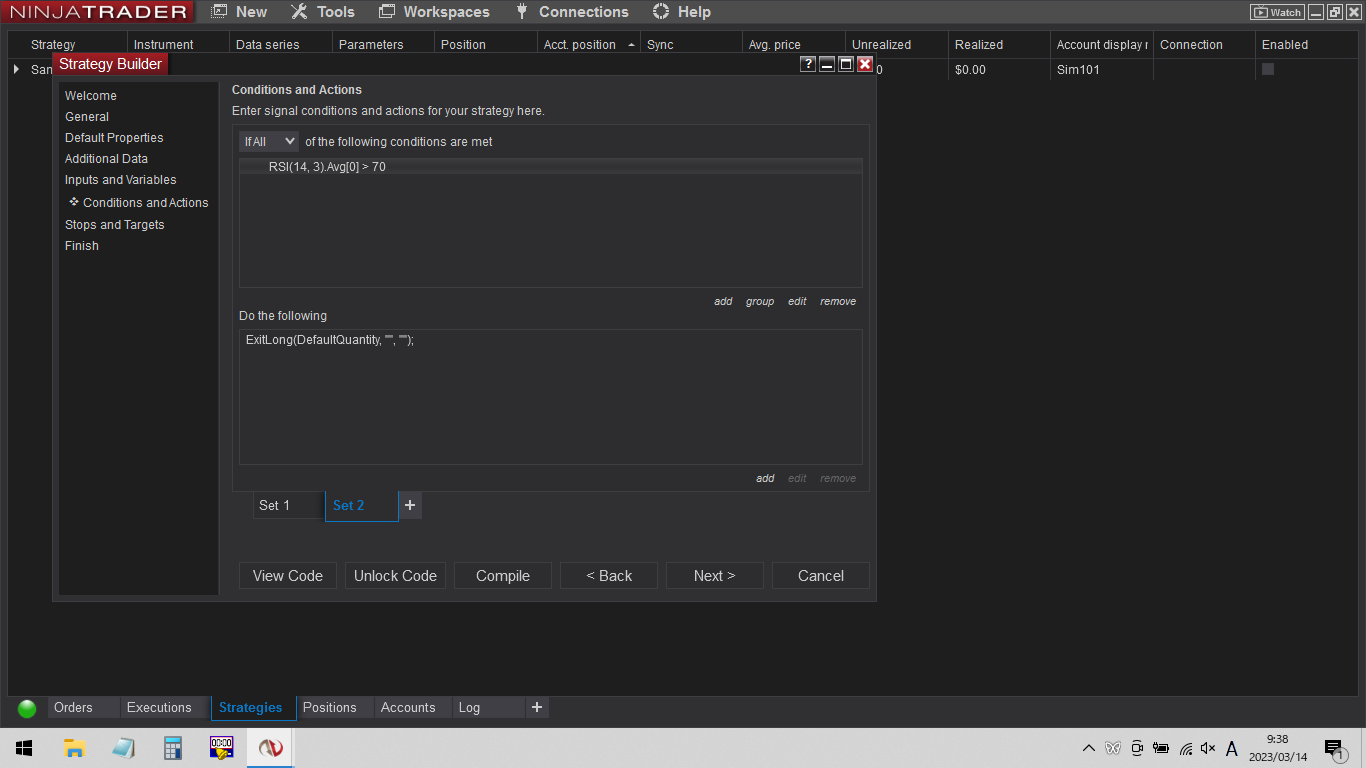The width and height of the screenshot is (1366, 768).
Task: Close the Strategy Builder window
Action: pyautogui.click(x=865, y=64)
